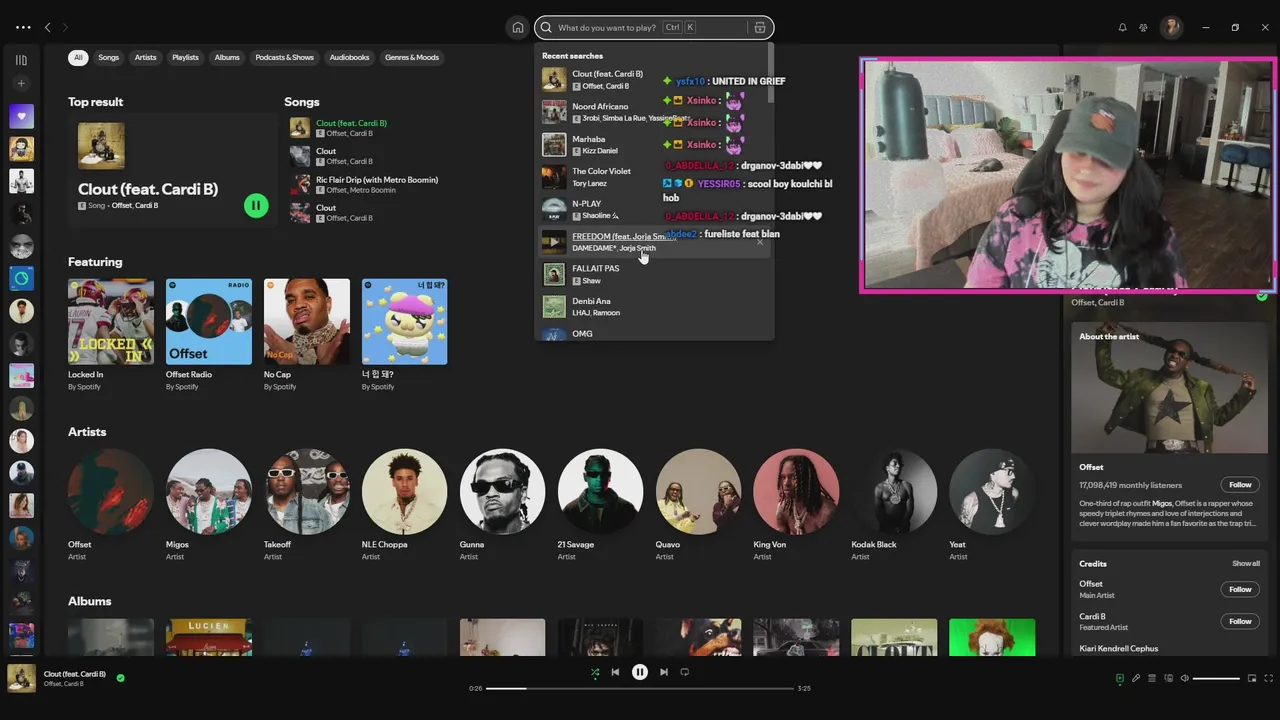Viewport: 1280px width, 720px height.
Task: Open Offset Radio playlist thumbnail
Action: [x=209, y=322]
